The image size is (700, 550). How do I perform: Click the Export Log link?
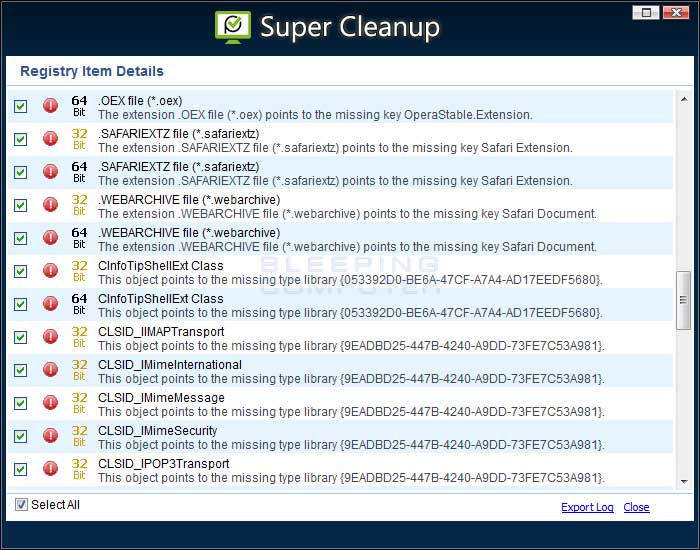[587, 507]
